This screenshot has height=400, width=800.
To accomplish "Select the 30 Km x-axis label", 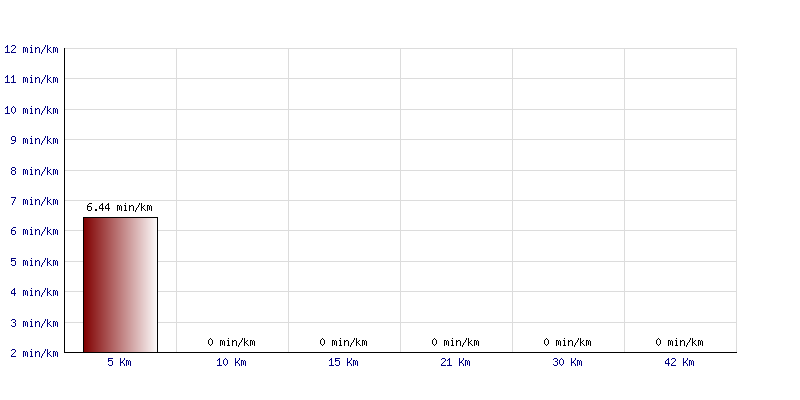I will coord(567,362).
